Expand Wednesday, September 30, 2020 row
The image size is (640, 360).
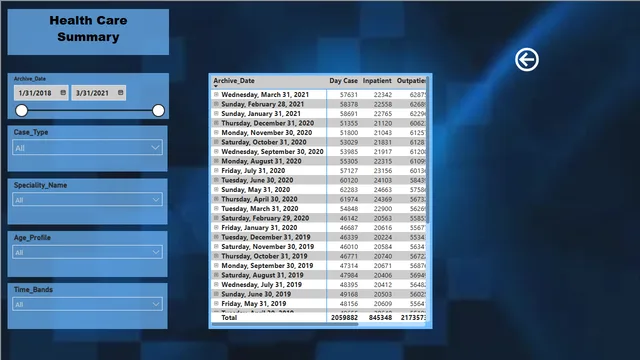[216, 151]
